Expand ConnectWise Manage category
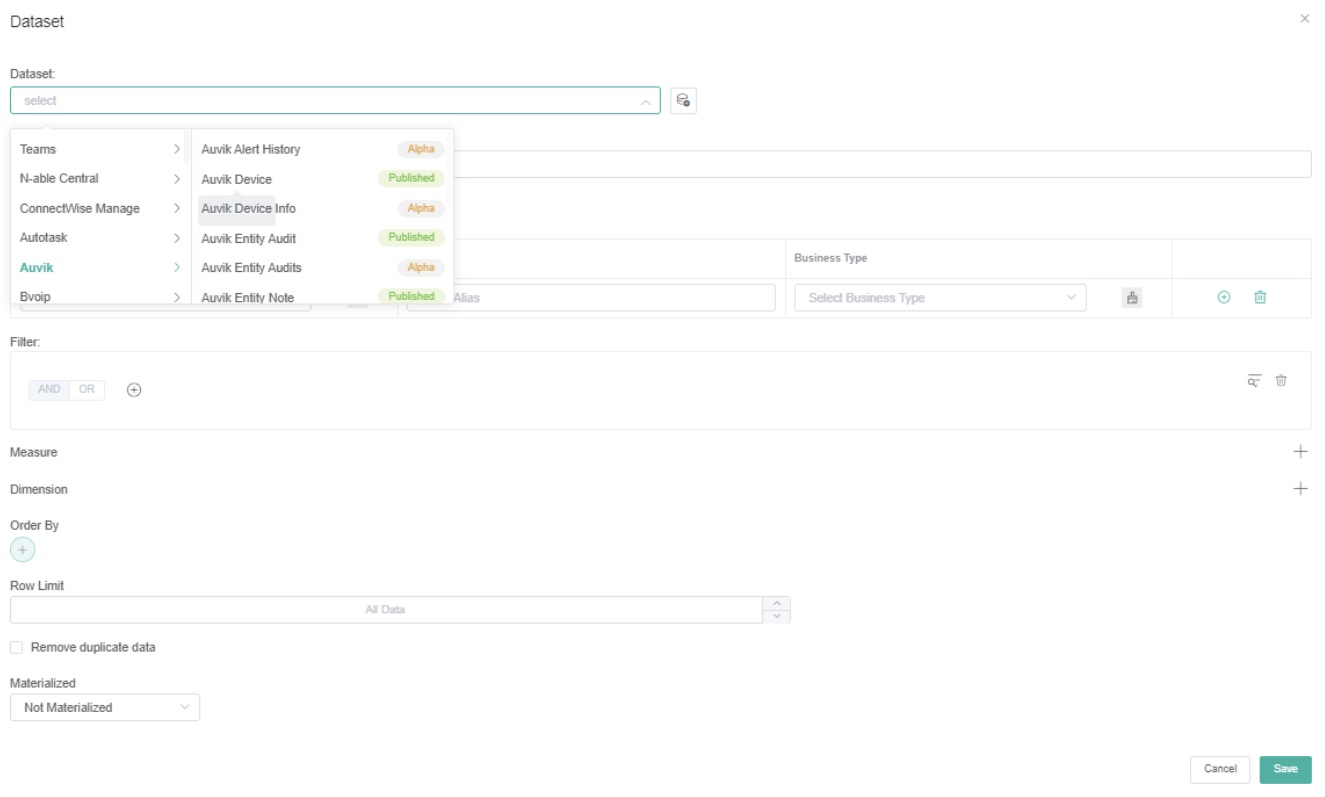This screenshot has width=1325, height=797. pos(100,209)
